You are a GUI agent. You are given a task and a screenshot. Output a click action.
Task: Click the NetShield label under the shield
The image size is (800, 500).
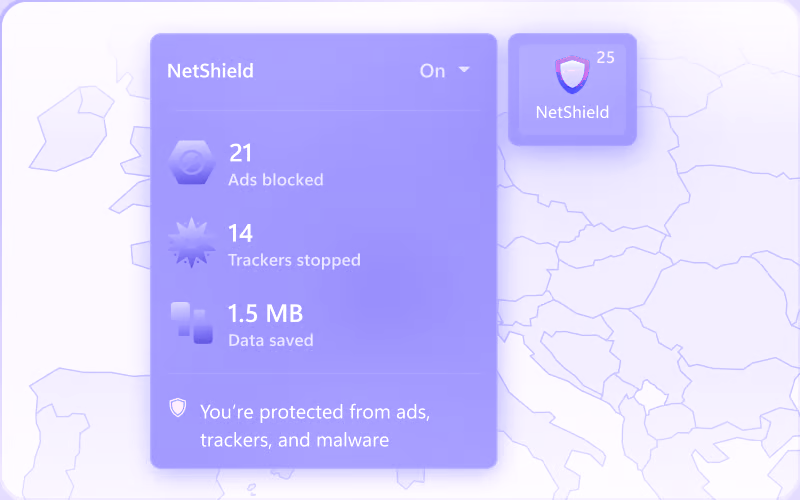(572, 112)
